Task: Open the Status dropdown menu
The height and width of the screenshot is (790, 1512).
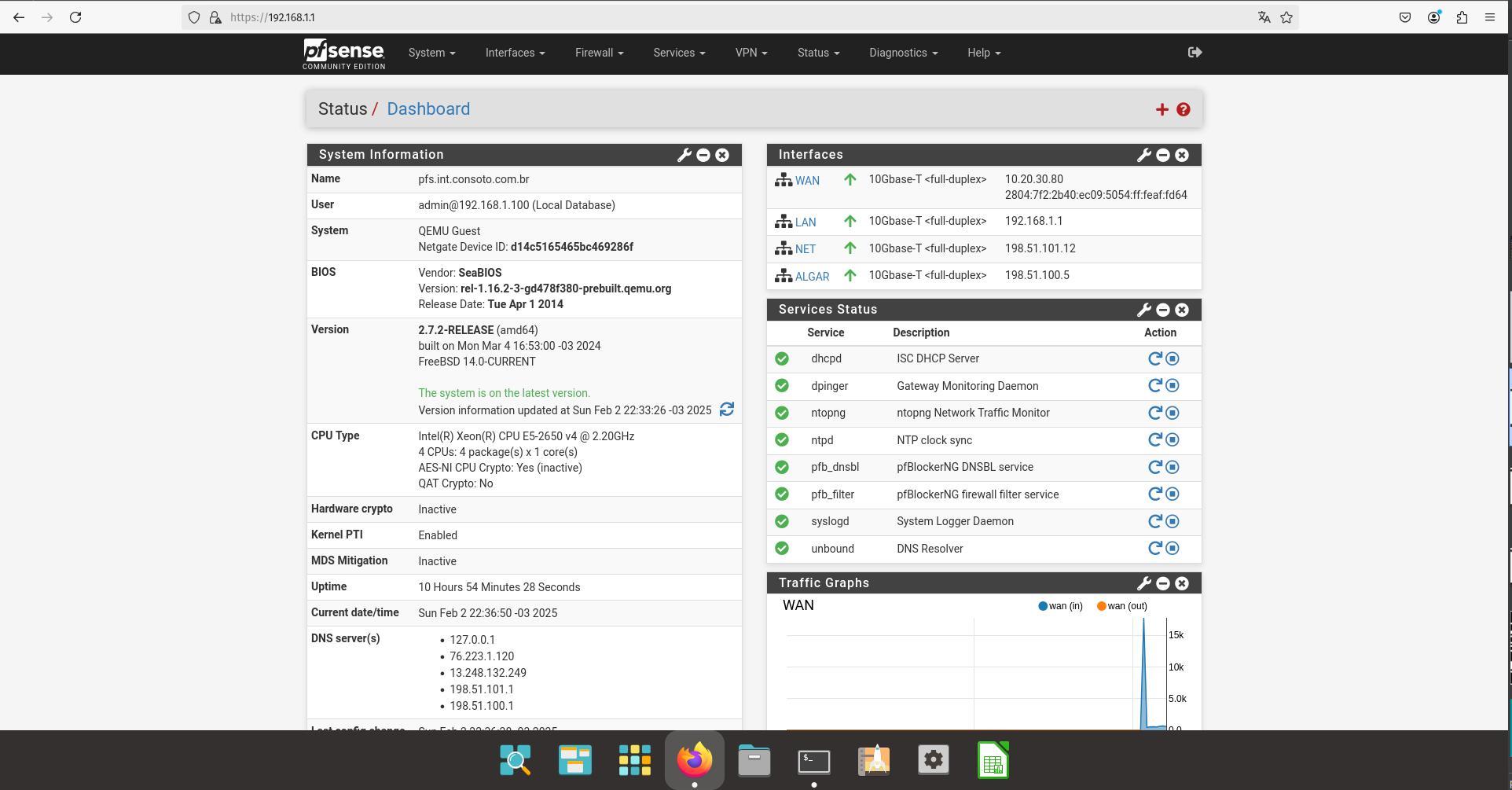Action: 818,53
